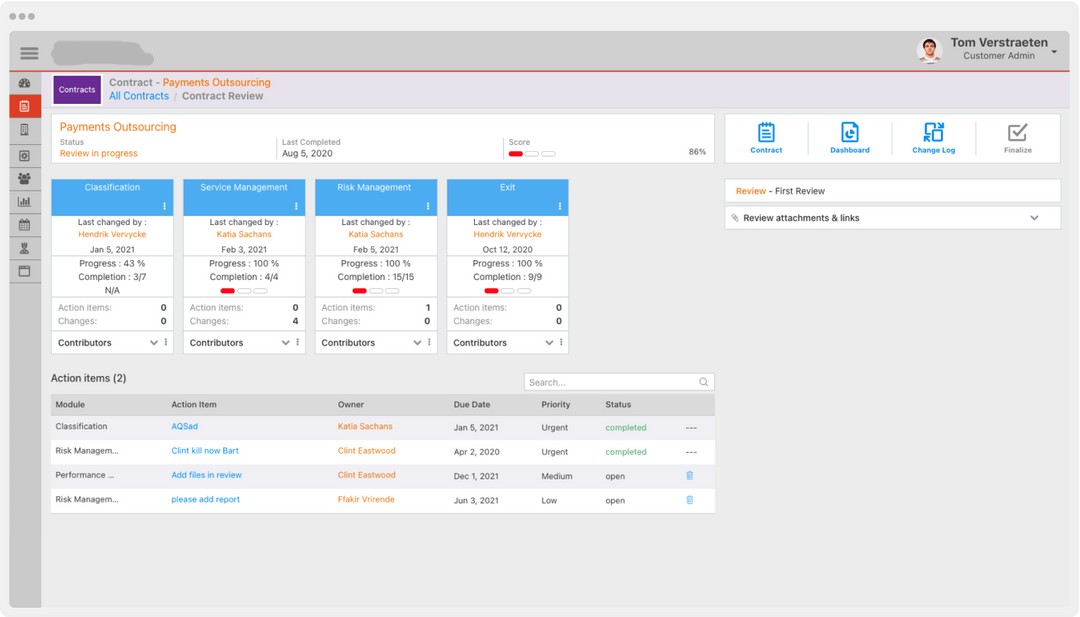Open the hamburger menu at top left
Image resolution: width=1080 pixels, height=617 pixels.
pyautogui.click(x=28, y=53)
